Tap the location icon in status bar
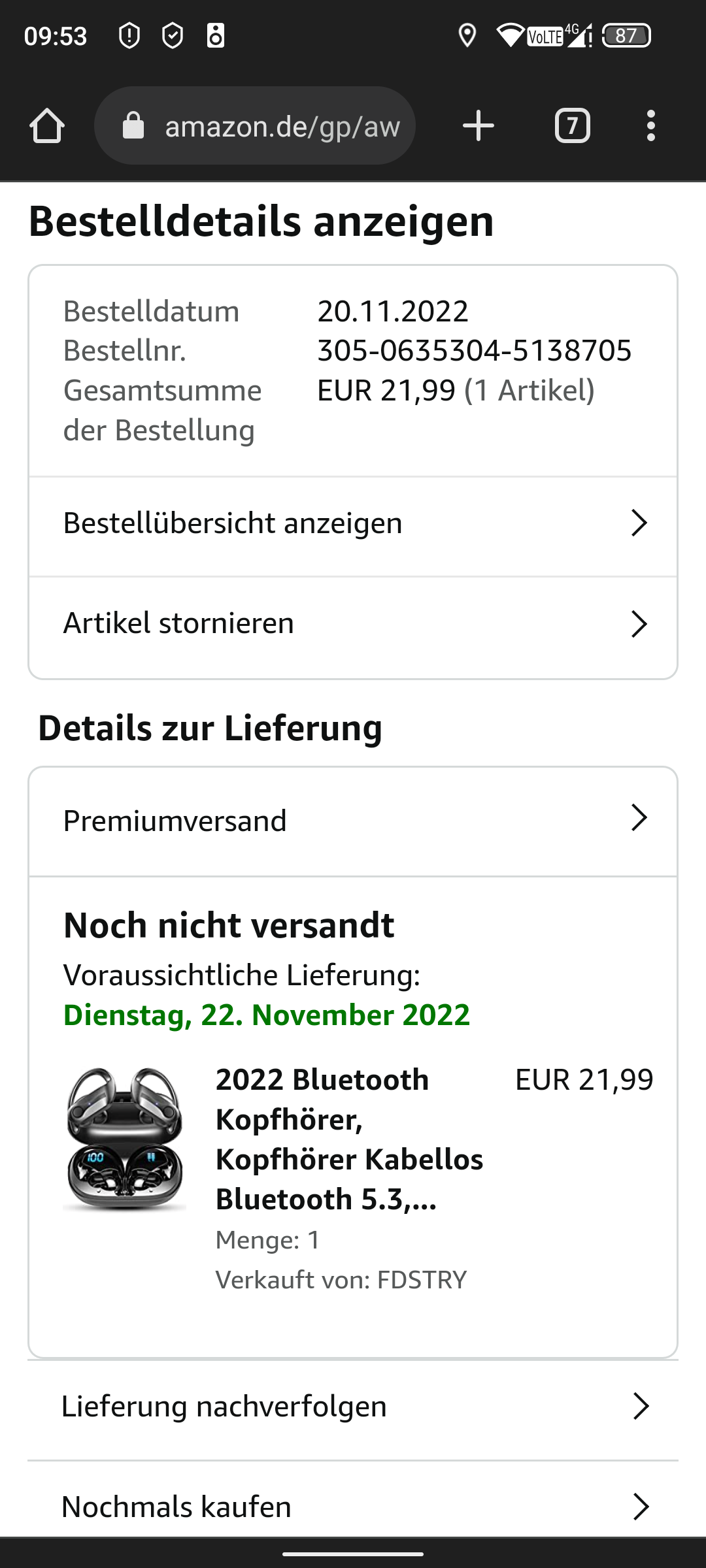This screenshot has width=706, height=1568. pyautogui.click(x=467, y=35)
